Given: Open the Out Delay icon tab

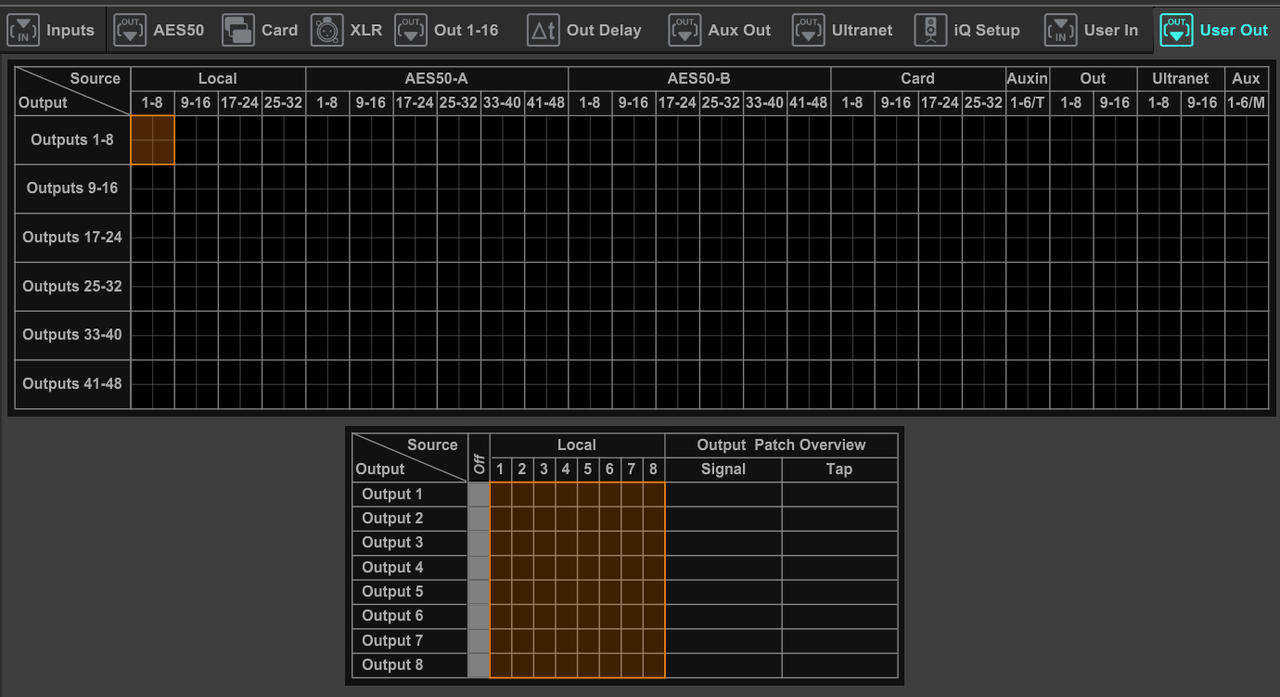Looking at the screenshot, I should 585,30.
